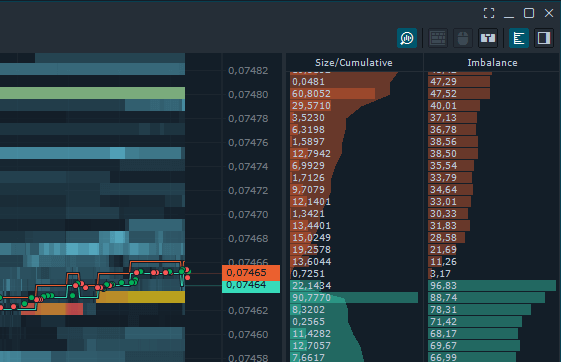The height and width of the screenshot is (362, 561).
Task: Click the 96,83 green imbalance bar
Action: (x=492, y=285)
